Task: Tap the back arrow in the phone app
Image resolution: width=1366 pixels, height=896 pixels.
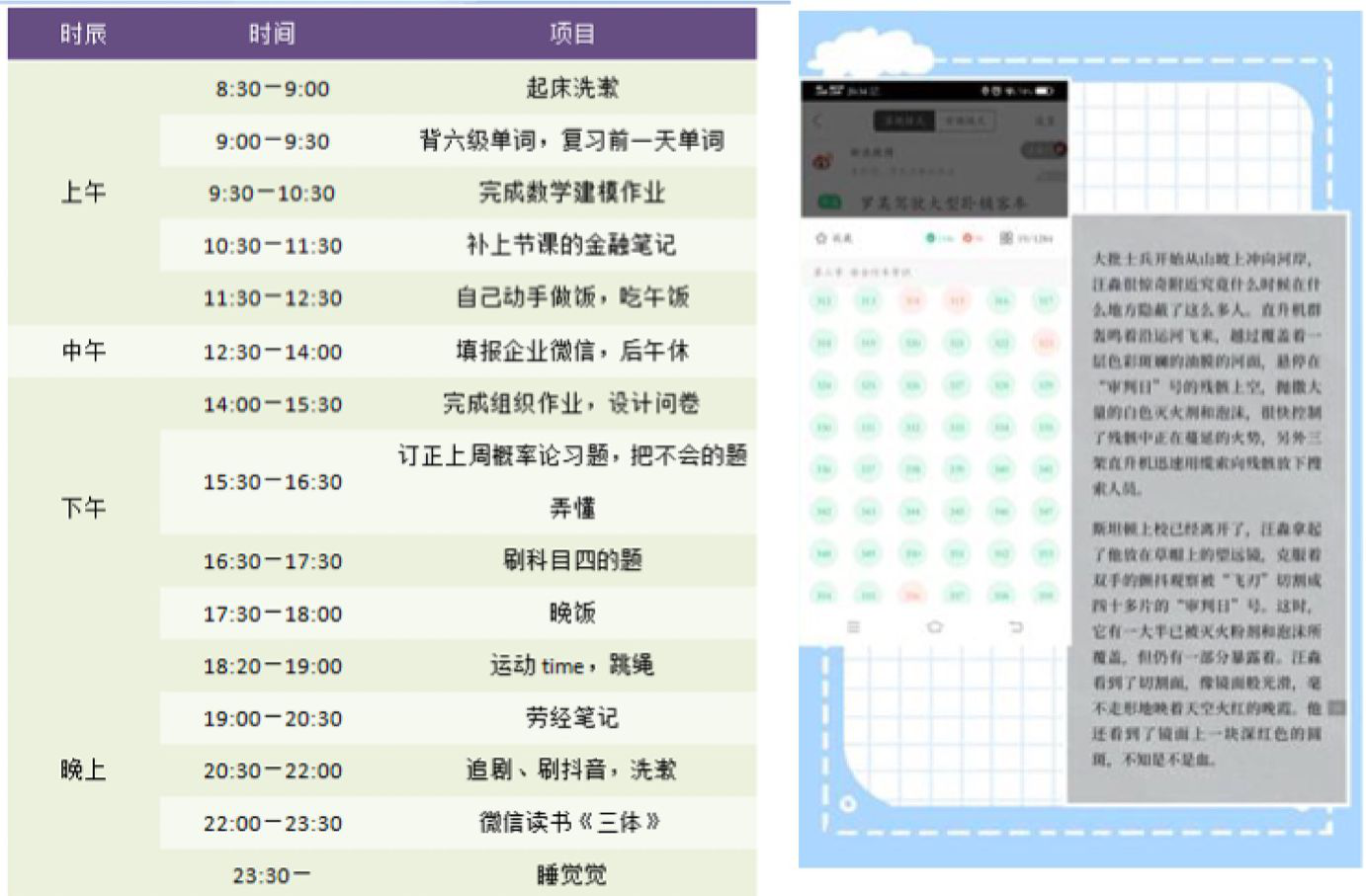Action: point(817,122)
